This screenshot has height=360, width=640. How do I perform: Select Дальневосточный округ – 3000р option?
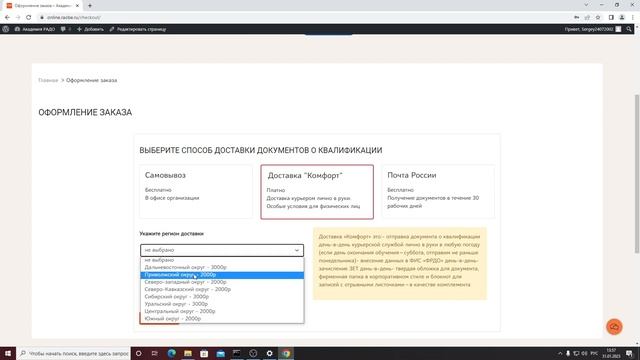click(222, 267)
